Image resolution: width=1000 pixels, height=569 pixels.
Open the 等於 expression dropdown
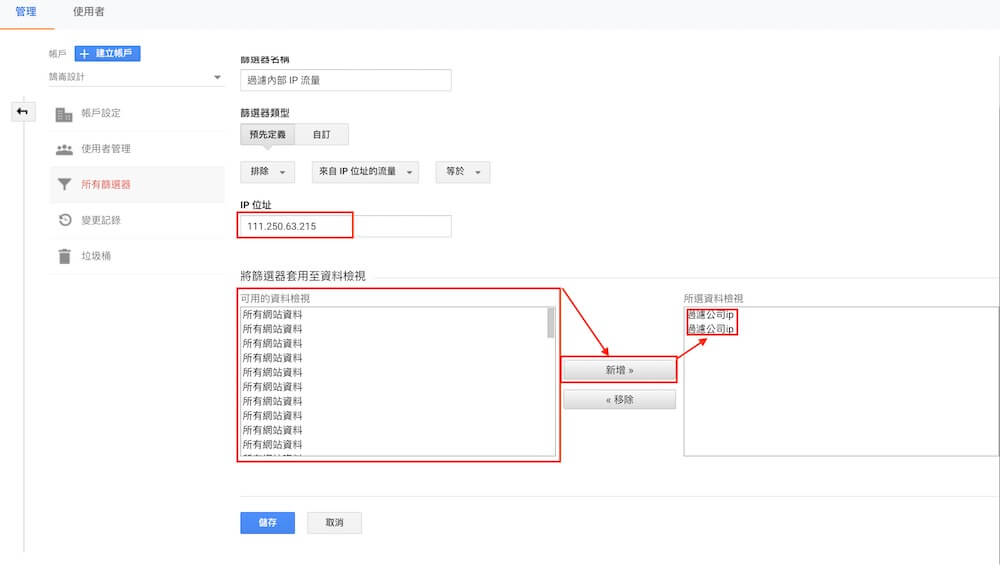[x=462, y=172]
